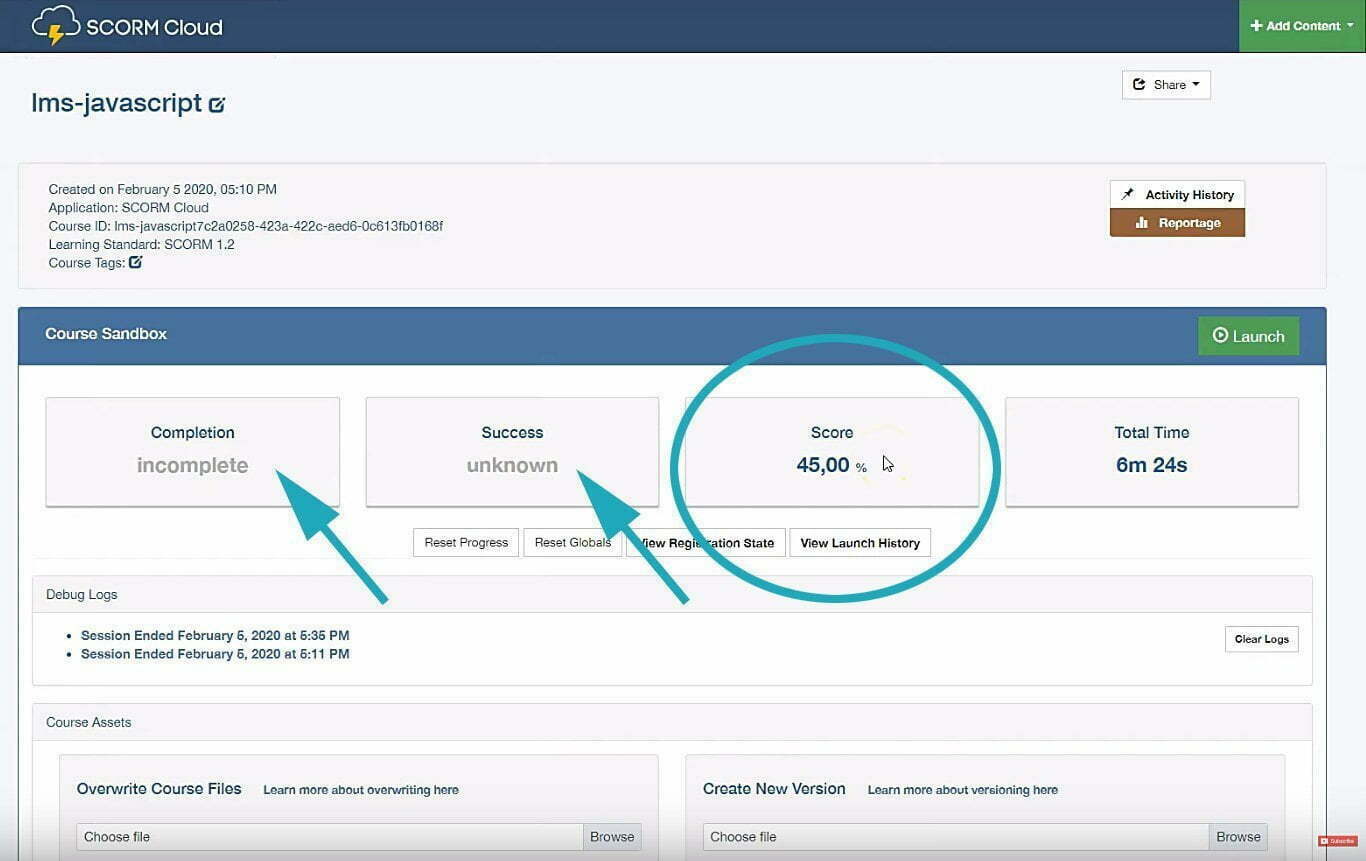Click the Learning Standard: SCORM 1.2 text
This screenshot has height=861, width=1366.
pos(142,244)
